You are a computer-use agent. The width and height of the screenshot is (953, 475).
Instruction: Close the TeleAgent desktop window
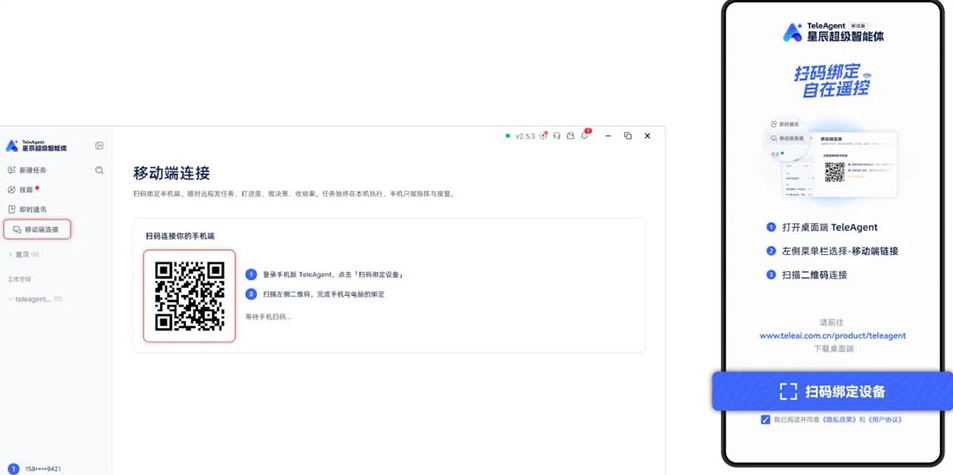coord(647,136)
